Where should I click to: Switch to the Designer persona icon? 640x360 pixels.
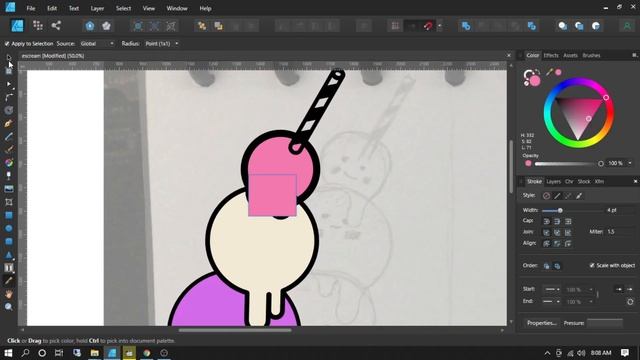tap(17, 26)
